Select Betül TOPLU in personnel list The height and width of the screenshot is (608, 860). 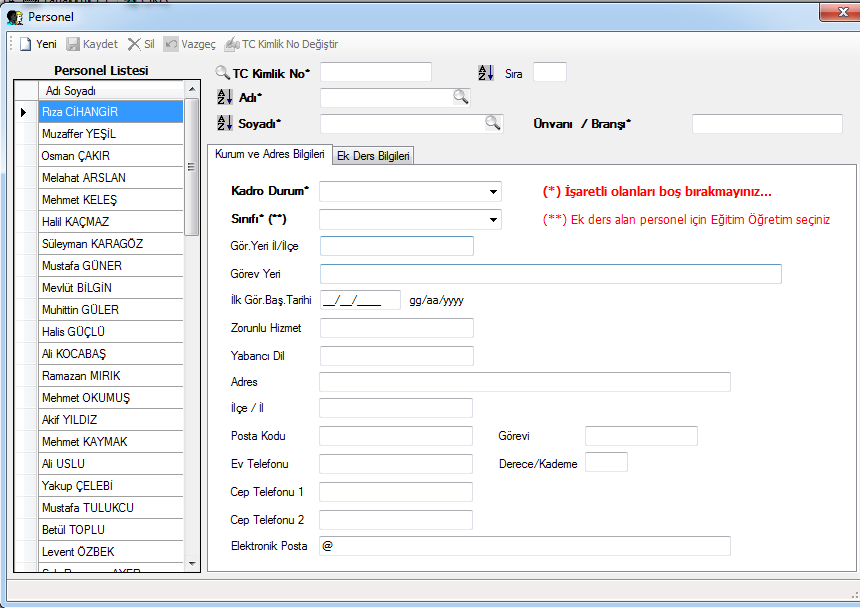[x=111, y=530]
